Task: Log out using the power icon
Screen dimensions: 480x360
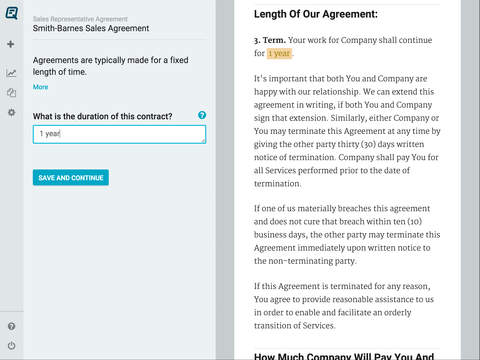Action: pyautogui.click(x=11, y=345)
